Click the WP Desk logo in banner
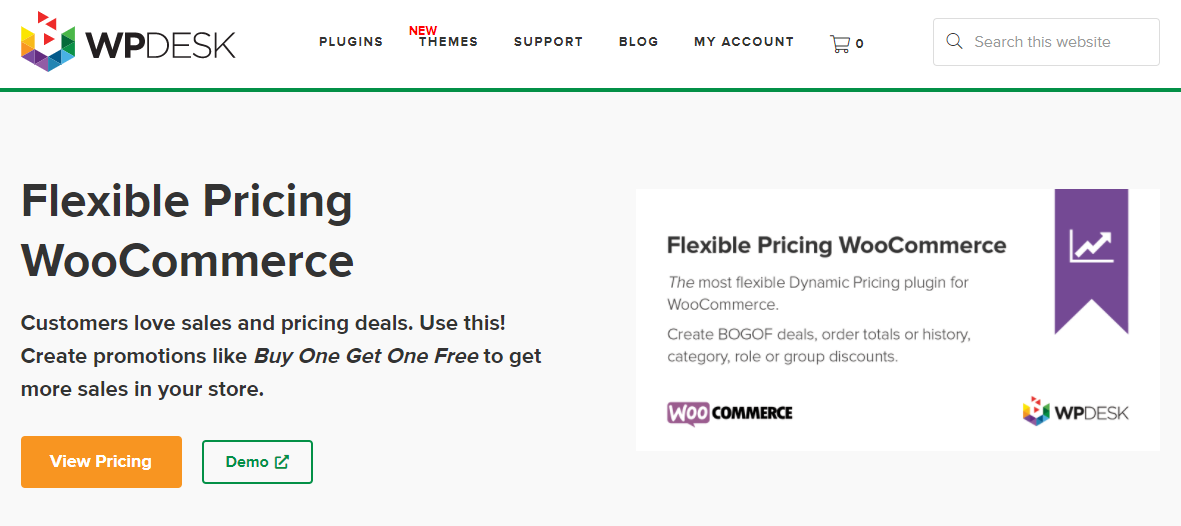 [x=1075, y=411]
